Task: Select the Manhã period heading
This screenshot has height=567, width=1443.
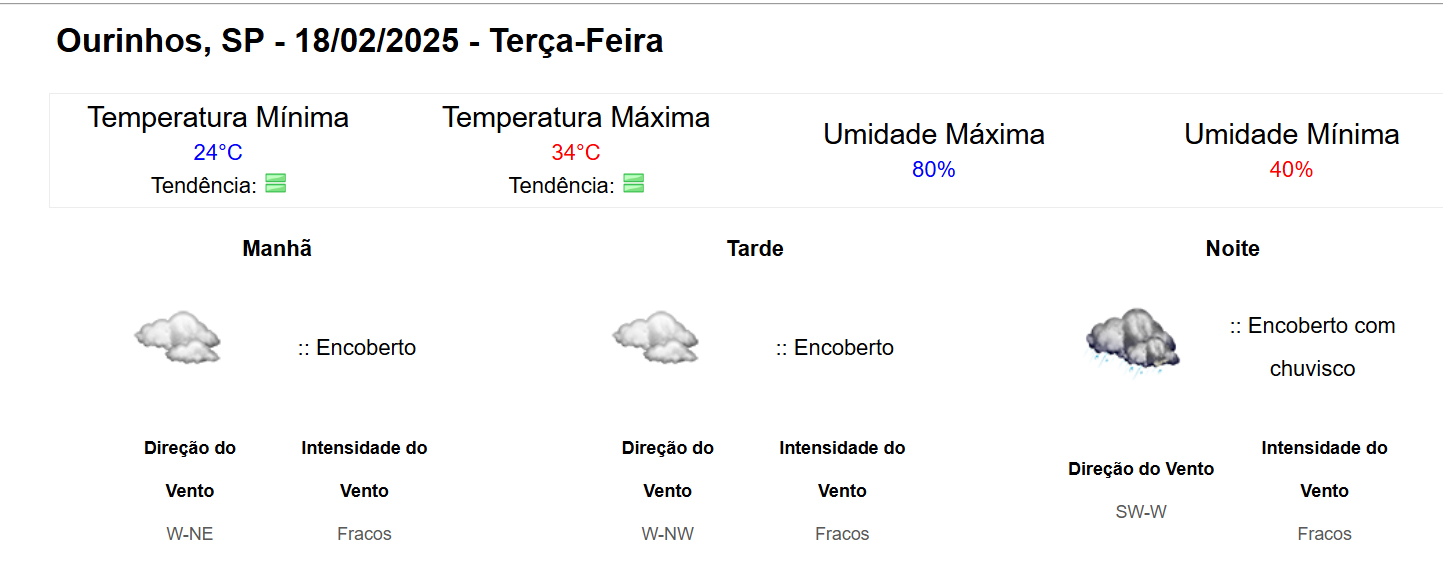Action: (x=277, y=249)
